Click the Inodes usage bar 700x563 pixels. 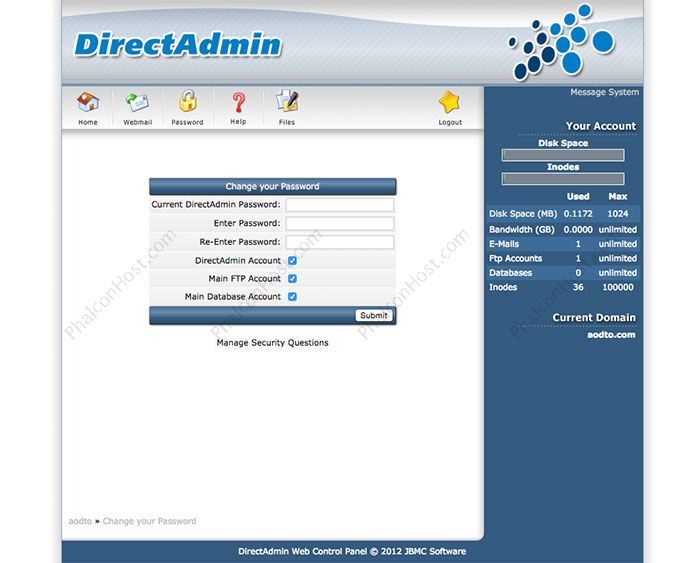pyautogui.click(x=563, y=179)
